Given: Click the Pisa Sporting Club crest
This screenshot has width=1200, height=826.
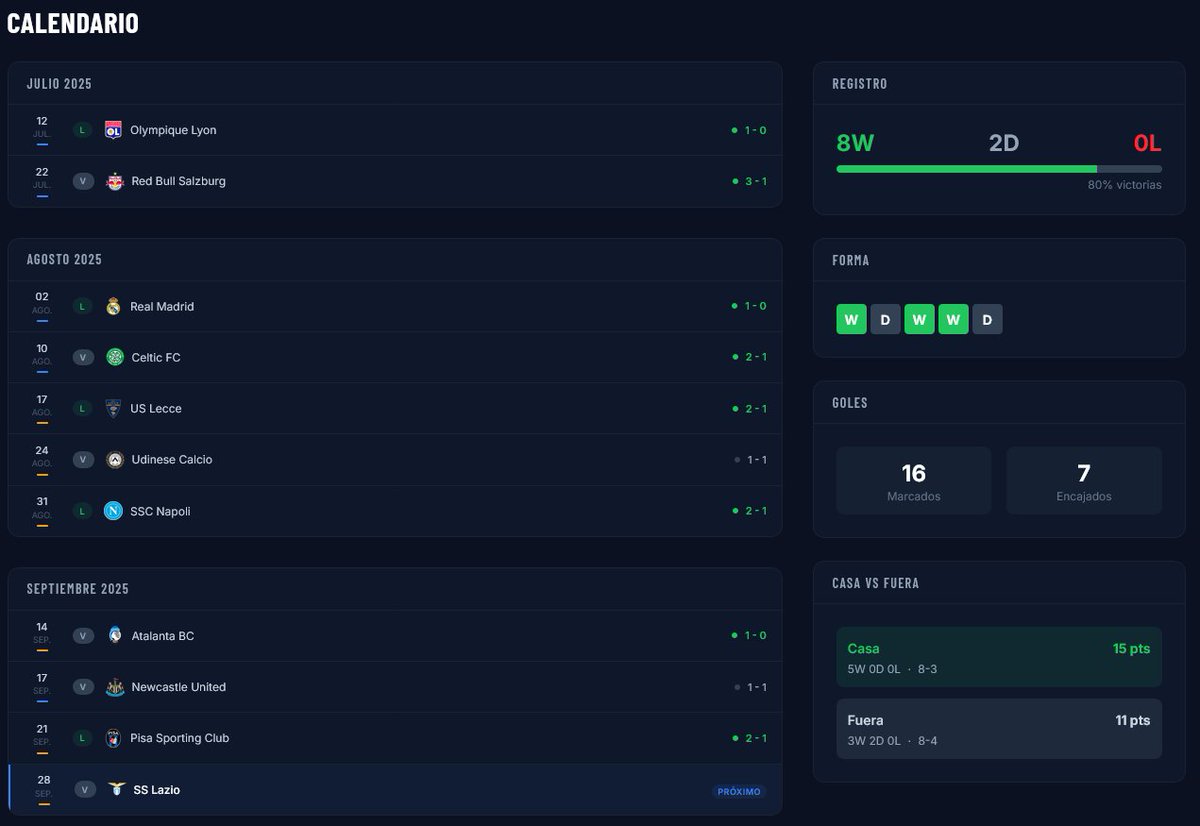Looking at the screenshot, I should pos(113,738).
